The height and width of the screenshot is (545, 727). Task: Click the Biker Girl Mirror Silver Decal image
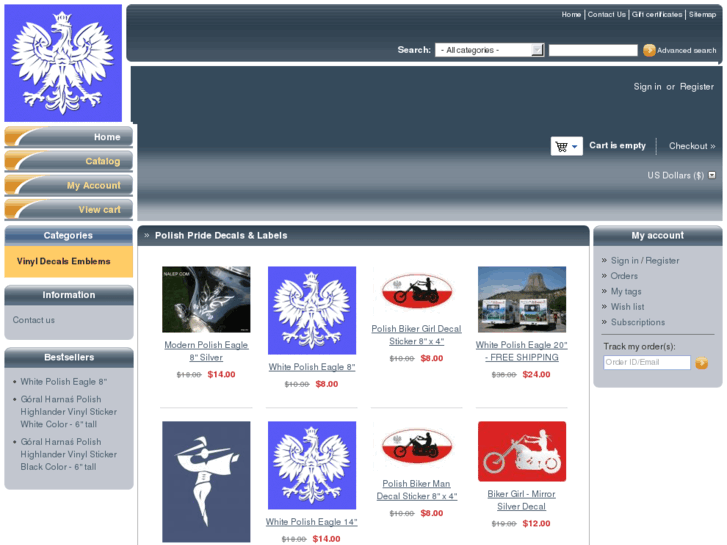[x=522, y=451]
